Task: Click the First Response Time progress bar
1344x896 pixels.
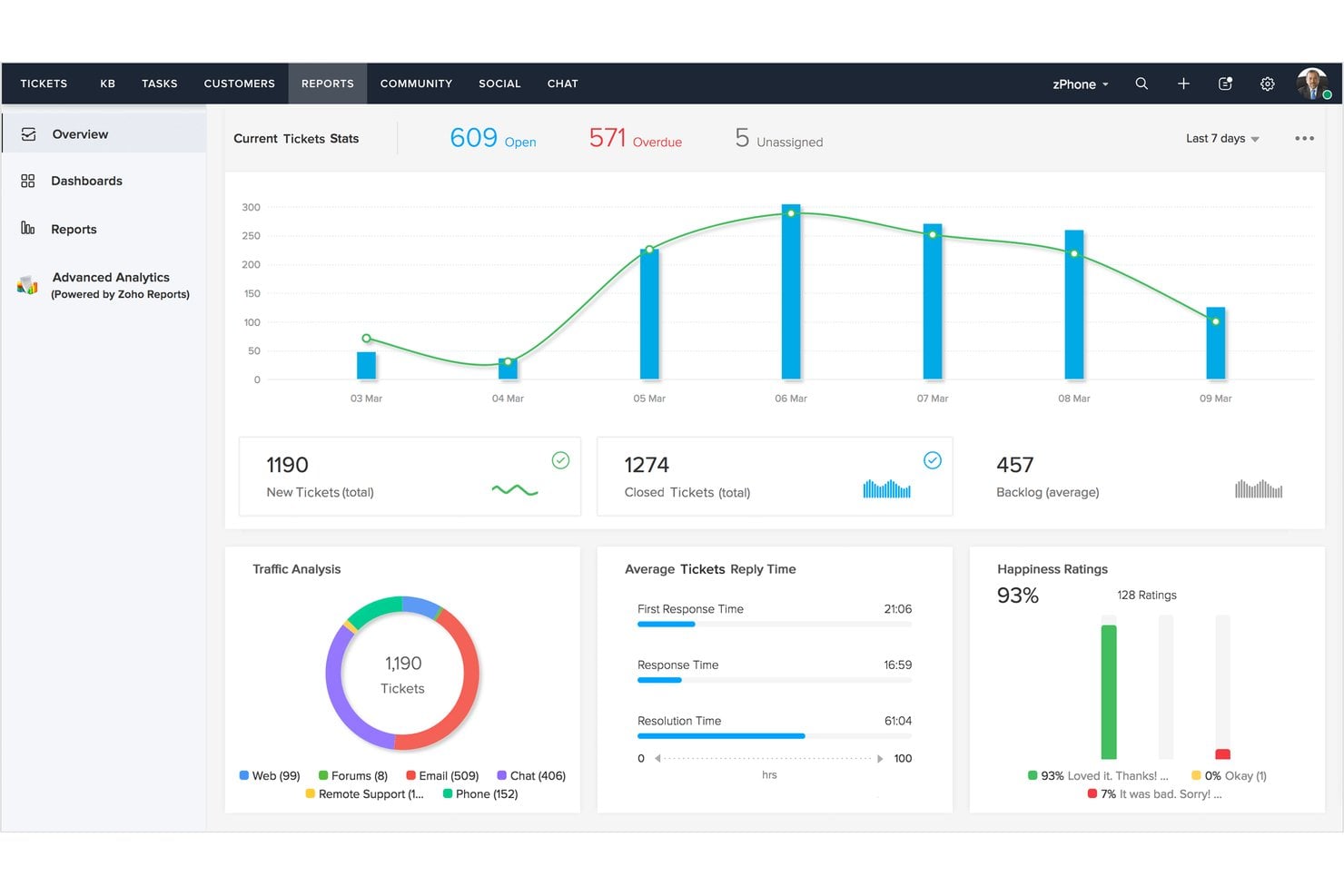Action: (x=775, y=624)
